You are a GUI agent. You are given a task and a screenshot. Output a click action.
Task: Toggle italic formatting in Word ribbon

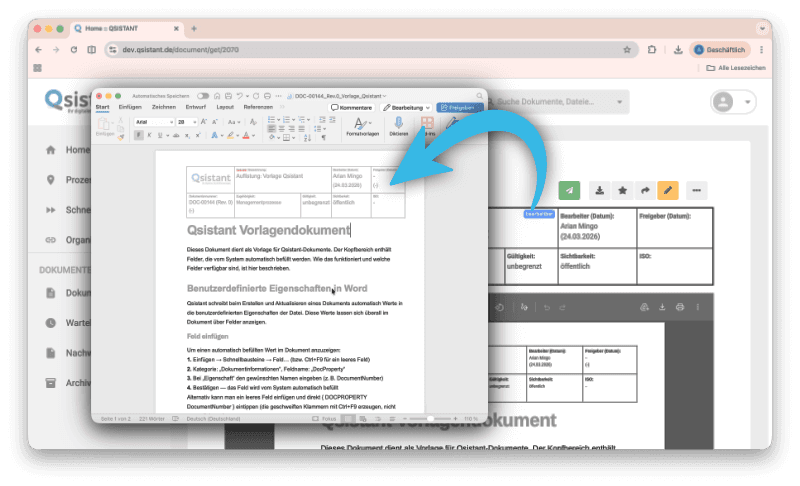(148, 135)
